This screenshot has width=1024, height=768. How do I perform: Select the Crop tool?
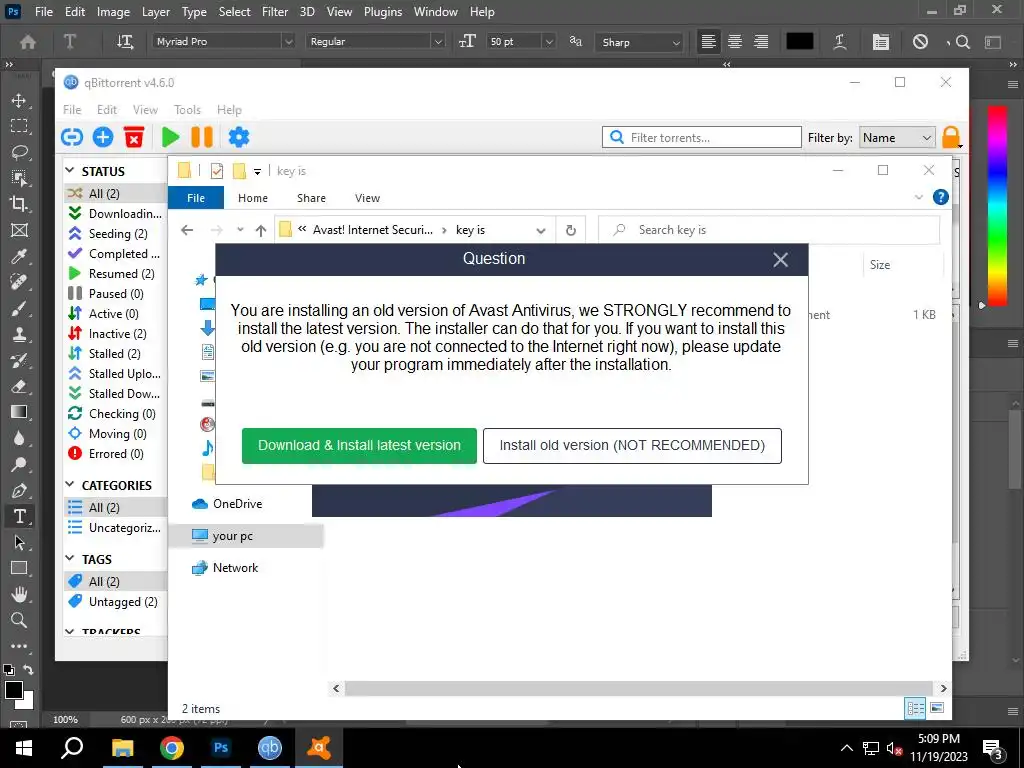(x=19, y=204)
